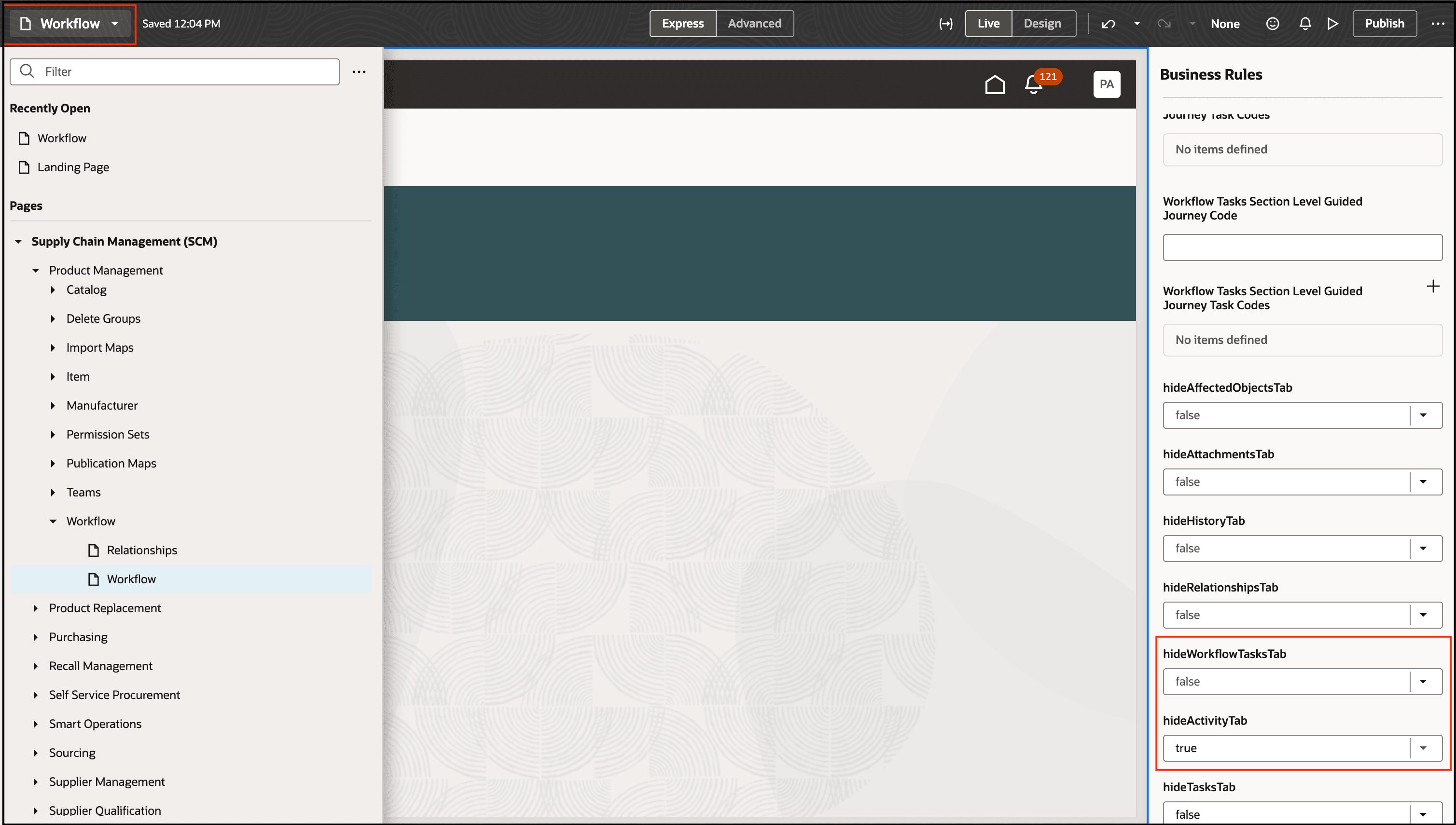1456x825 pixels.
Task: Open the notifications bell in the top toolbar
Action: tap(1305, 23)
